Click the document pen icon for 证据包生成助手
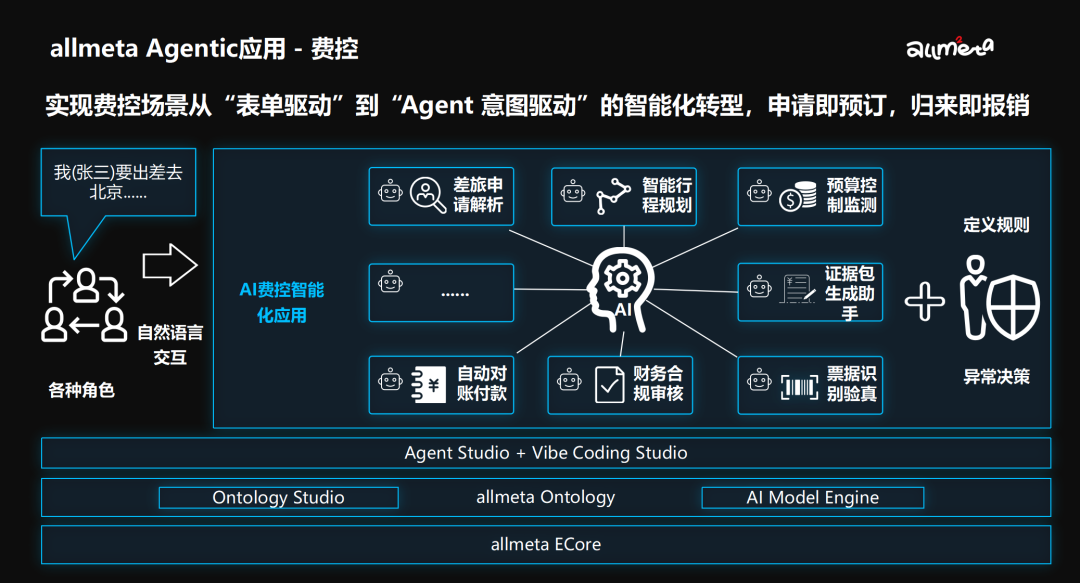This screenshot has width=1080, height=583. pyautogui.click(x=798, y=289)
